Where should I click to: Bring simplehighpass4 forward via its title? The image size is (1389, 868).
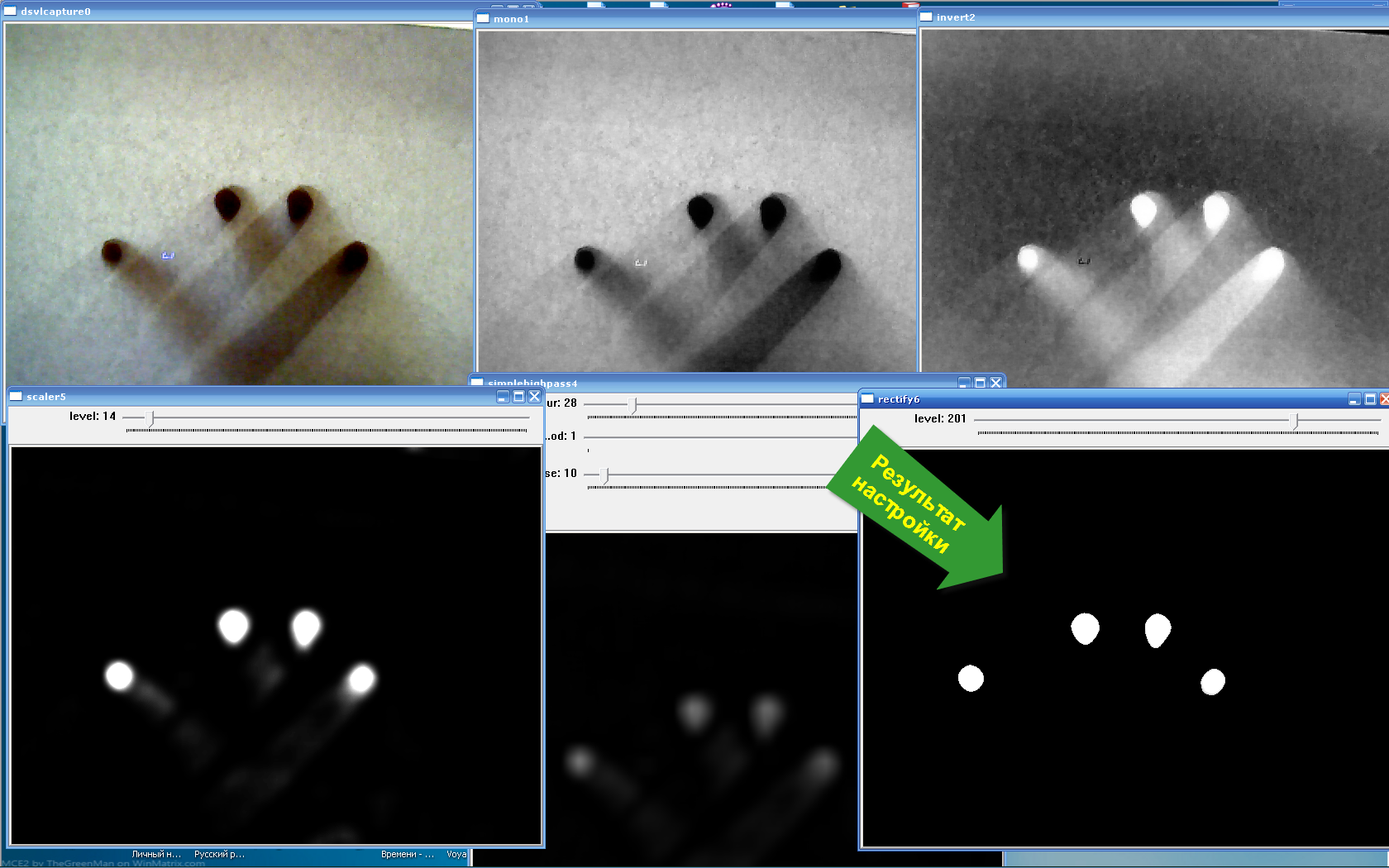point(532,384)
